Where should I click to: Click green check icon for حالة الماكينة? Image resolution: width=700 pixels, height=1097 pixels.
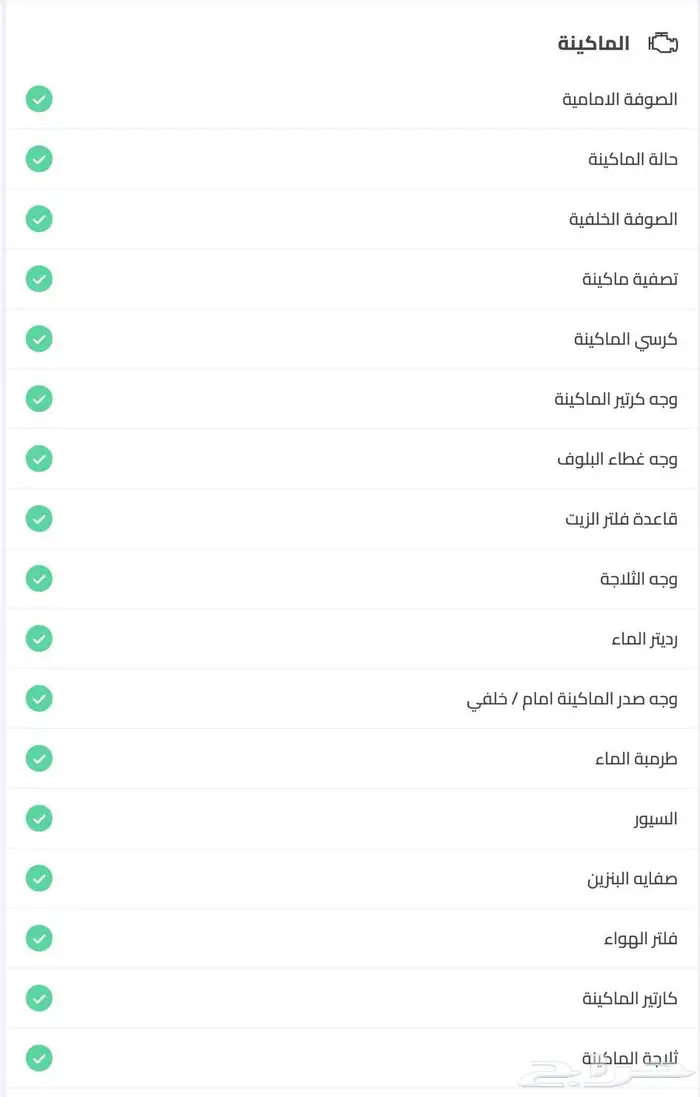[x=39, y=159]
